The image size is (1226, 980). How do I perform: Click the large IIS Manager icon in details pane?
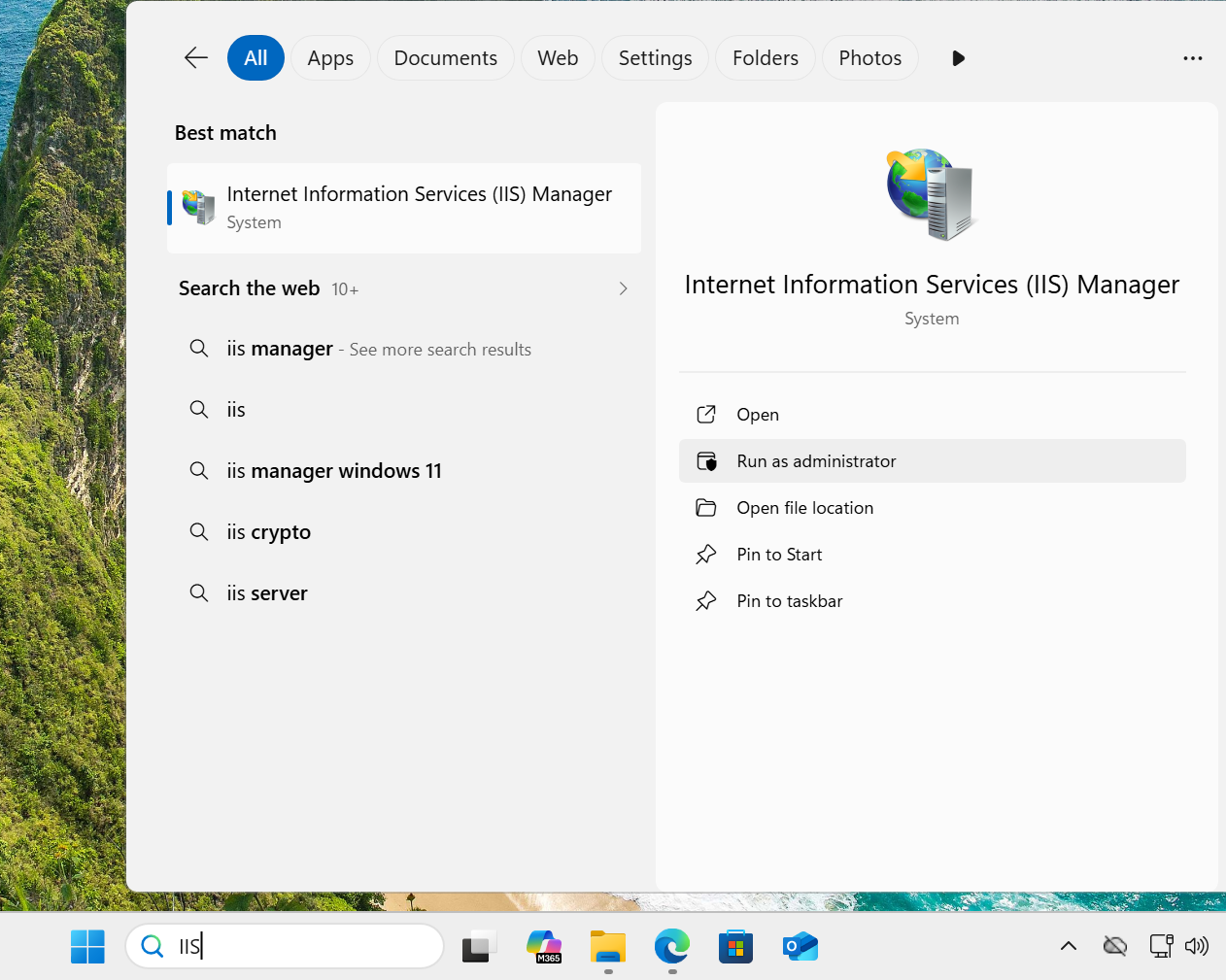930,193
